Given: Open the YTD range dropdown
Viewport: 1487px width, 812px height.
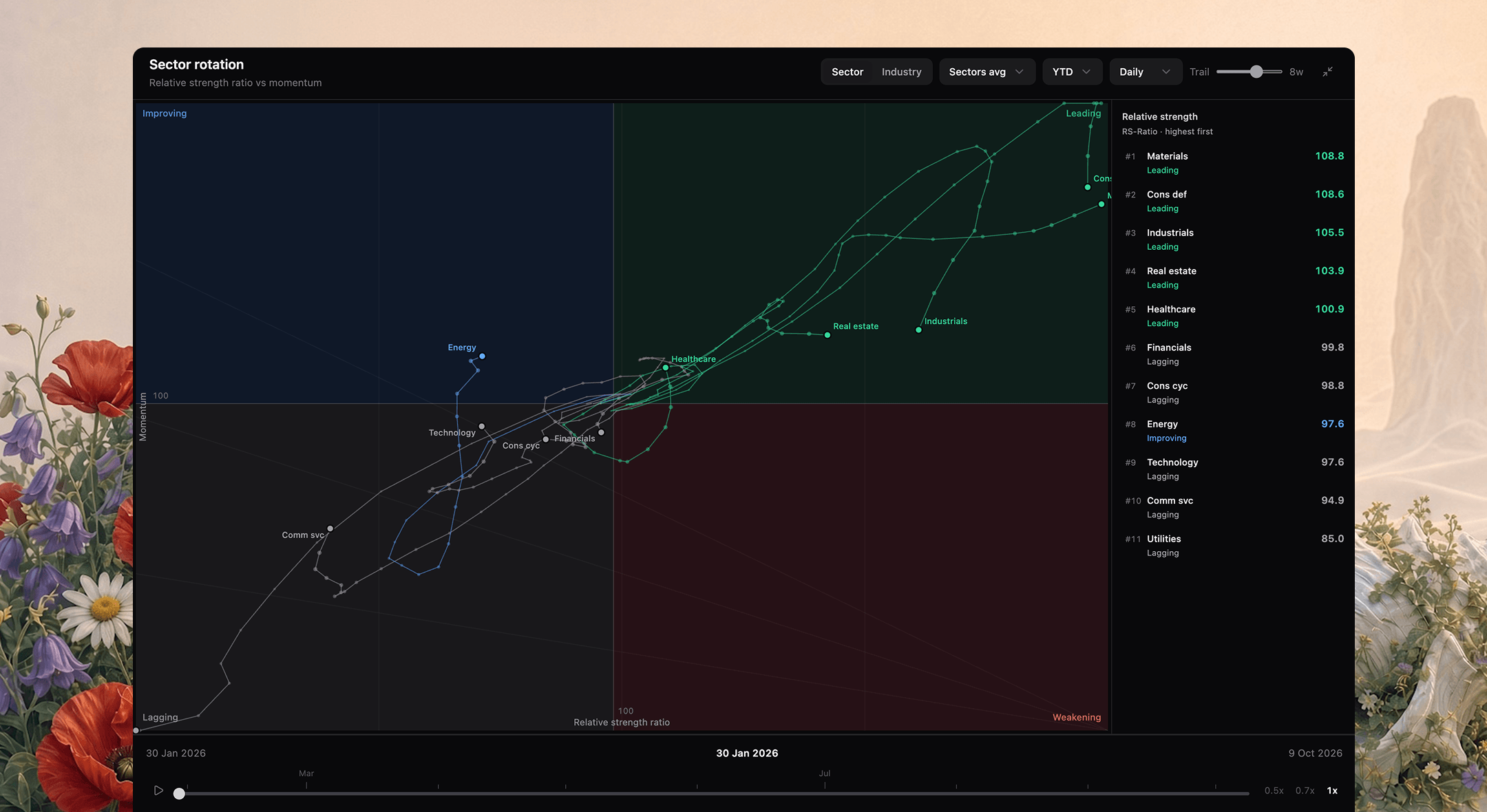Looking at the screenshot, I should coord(1072,72).
